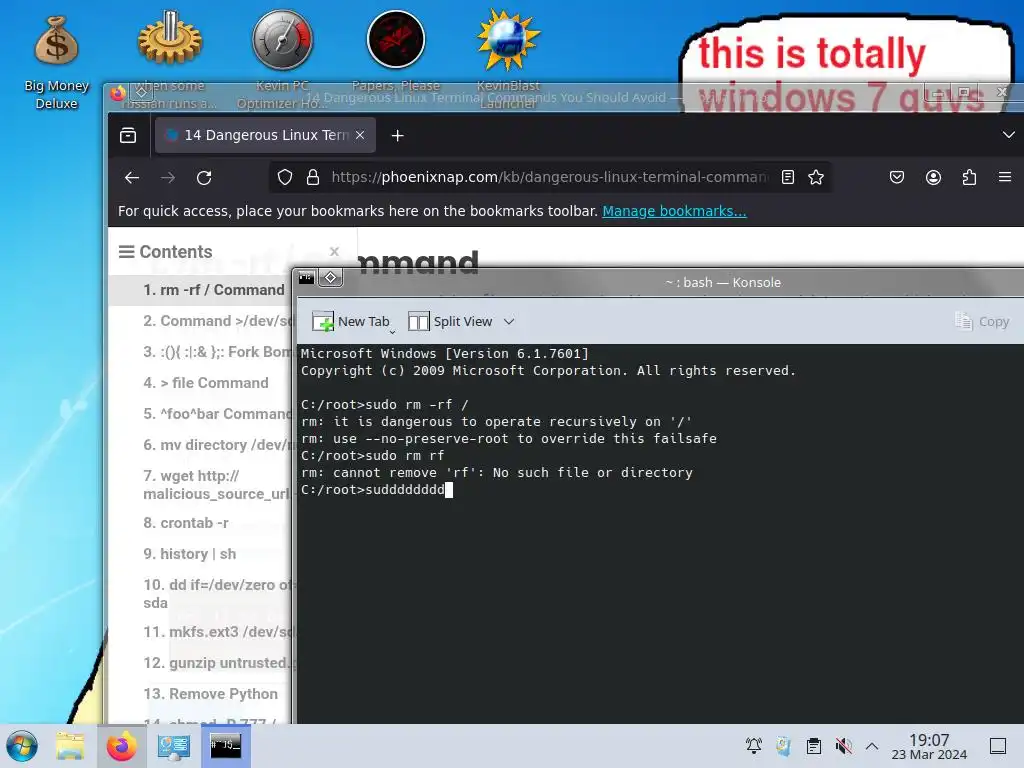
Task: Reload the phoenixnap page
Action: [x=204, y=178]
